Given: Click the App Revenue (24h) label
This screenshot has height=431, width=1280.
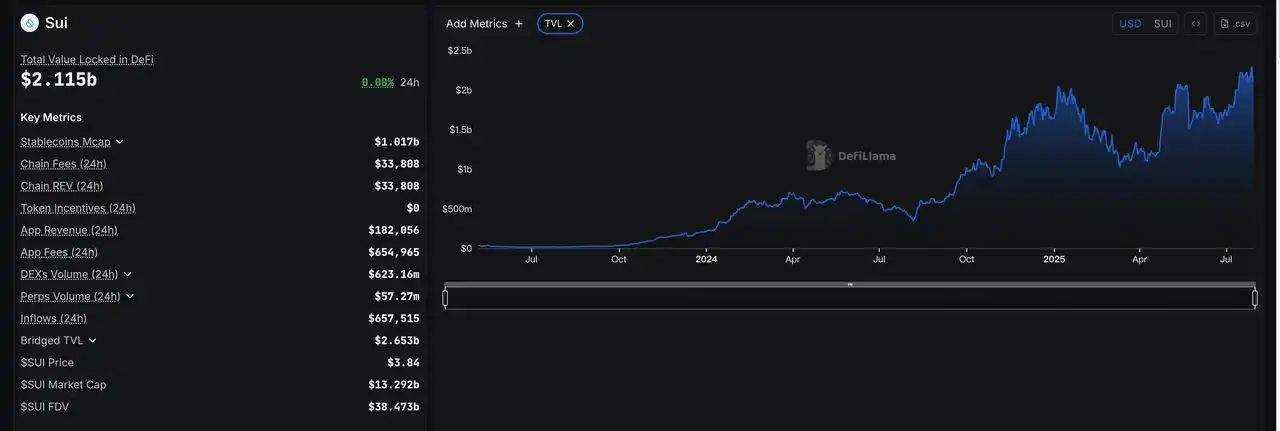Looking at the screenshot, I should (x=69, y=230).
